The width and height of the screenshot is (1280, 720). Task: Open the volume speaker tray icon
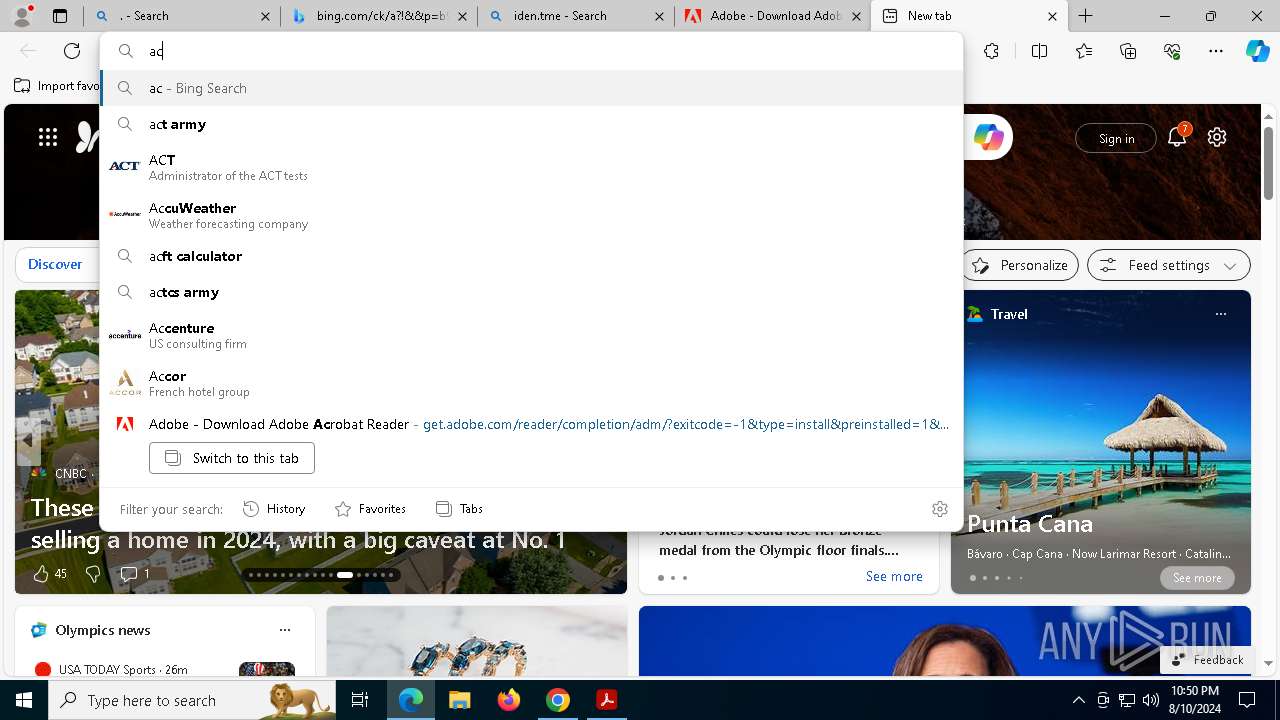click(x=1150, y=700)
